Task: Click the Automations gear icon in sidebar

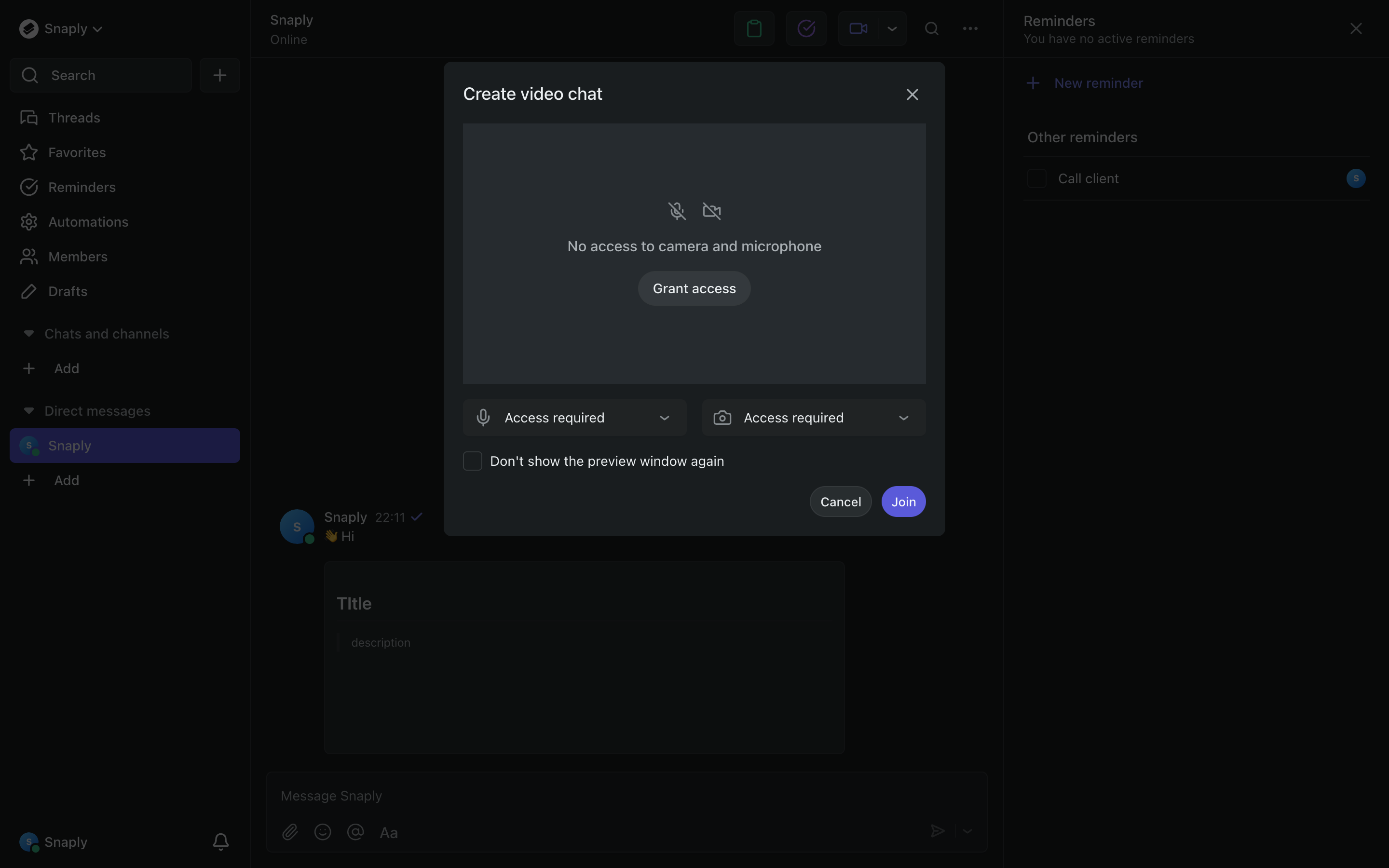Action: [29, 222]
